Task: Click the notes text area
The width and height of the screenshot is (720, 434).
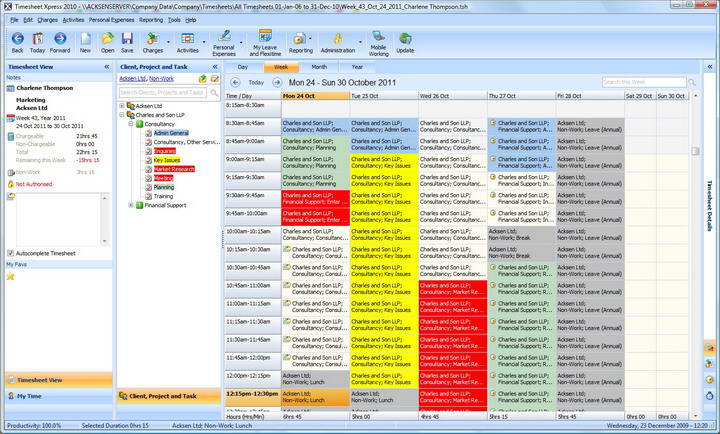Action: (x=58, y=220)
